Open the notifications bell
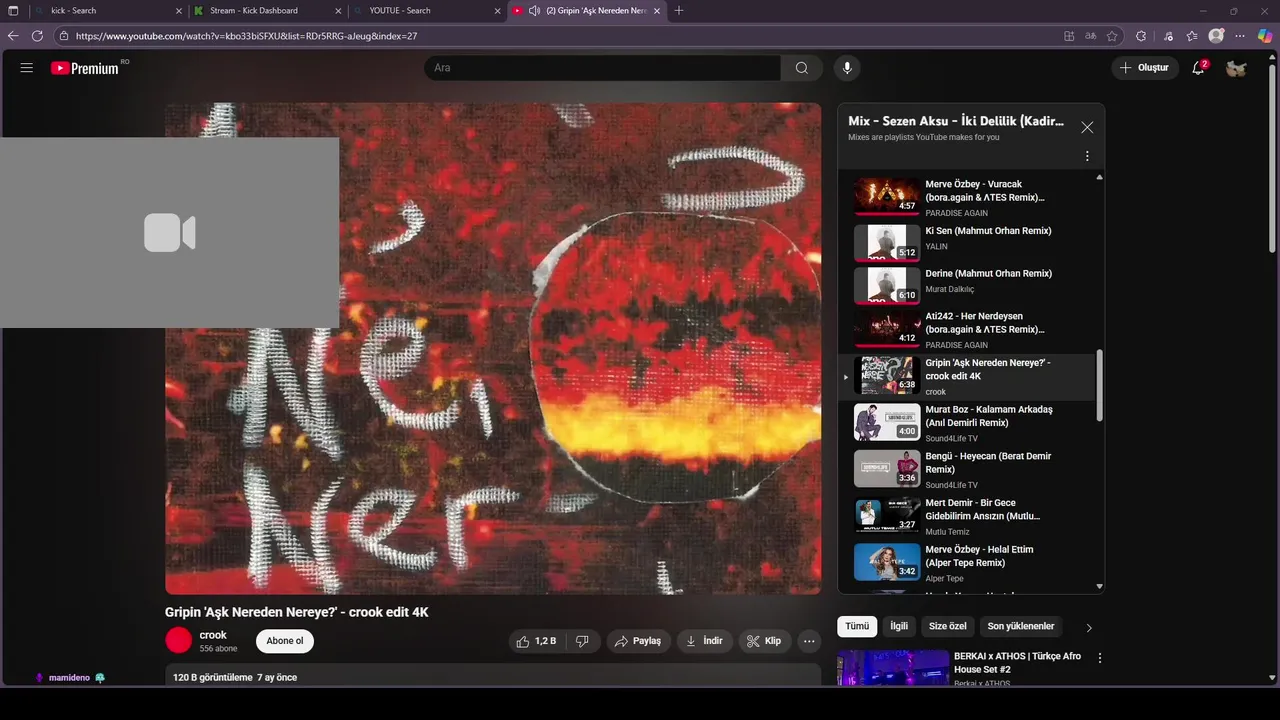This screenshot has width=1280, height=720. point(1199,68)
